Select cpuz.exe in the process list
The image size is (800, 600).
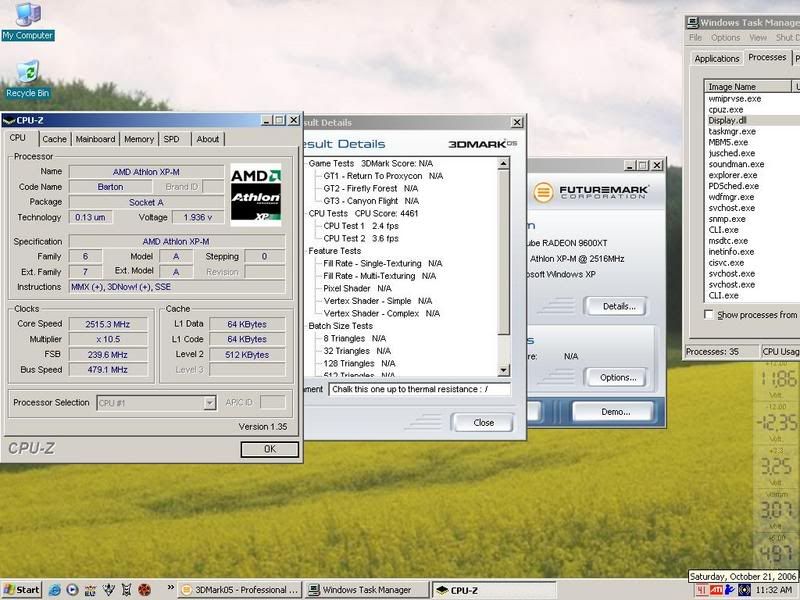[726, 110]
